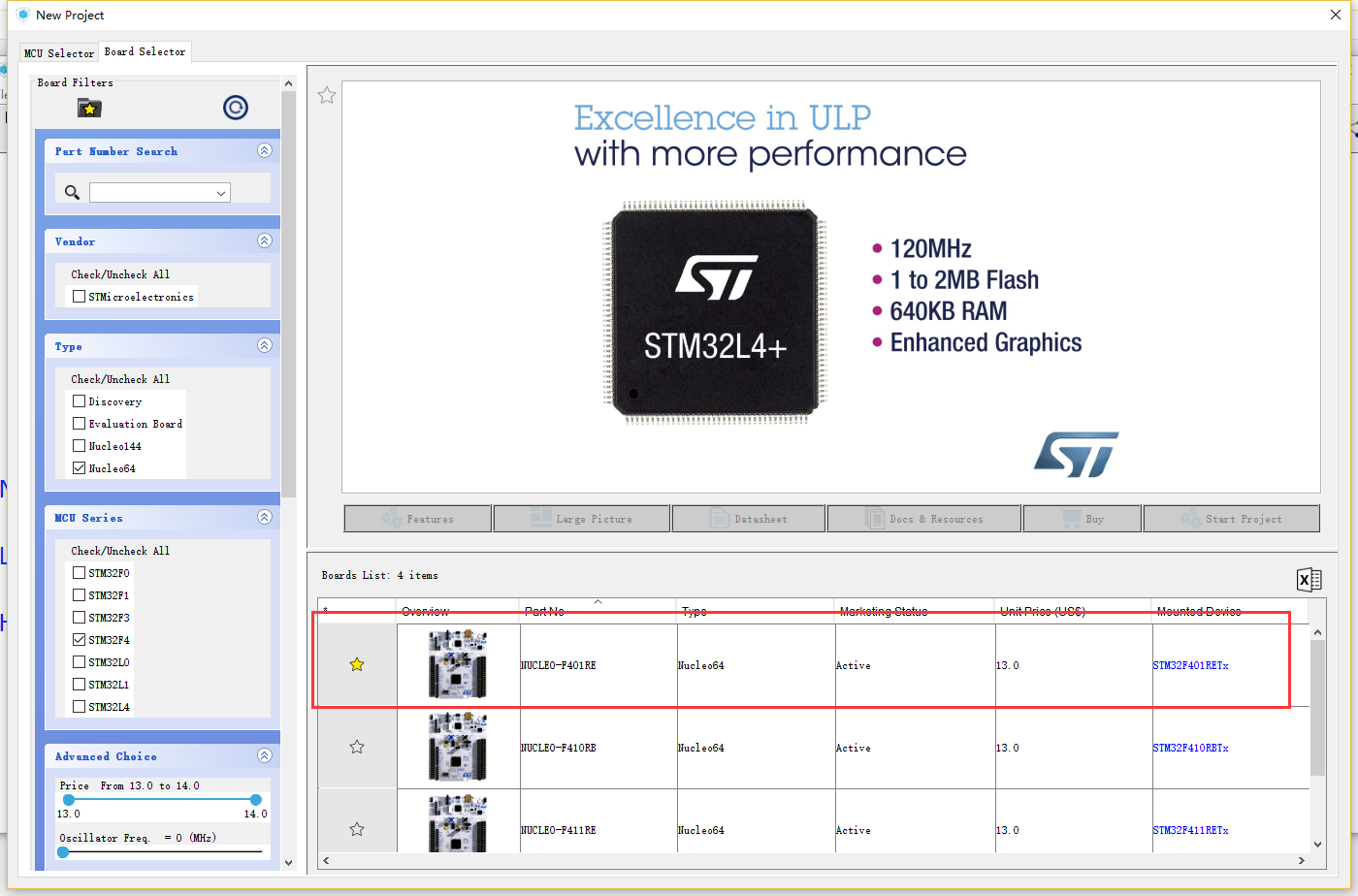Check the STM32L1 series checkbox
Viewport: 1358px width, 896px height.
79,684
